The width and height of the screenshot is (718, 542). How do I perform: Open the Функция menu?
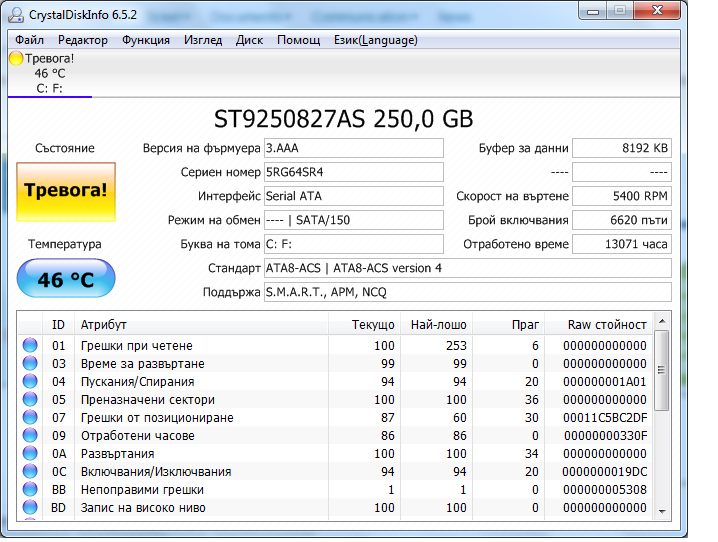coord(146,40)
